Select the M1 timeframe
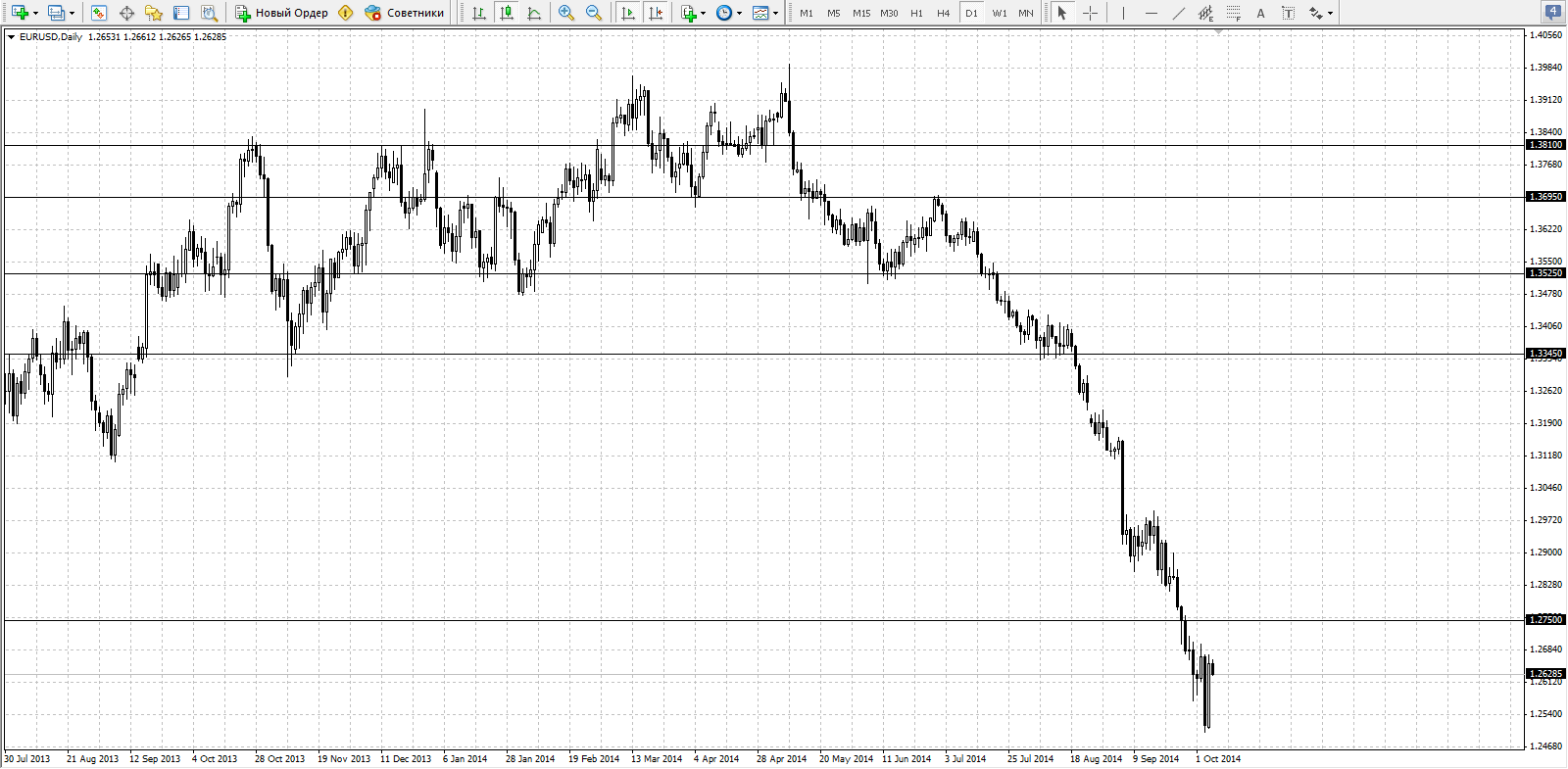 coord(807,13)
